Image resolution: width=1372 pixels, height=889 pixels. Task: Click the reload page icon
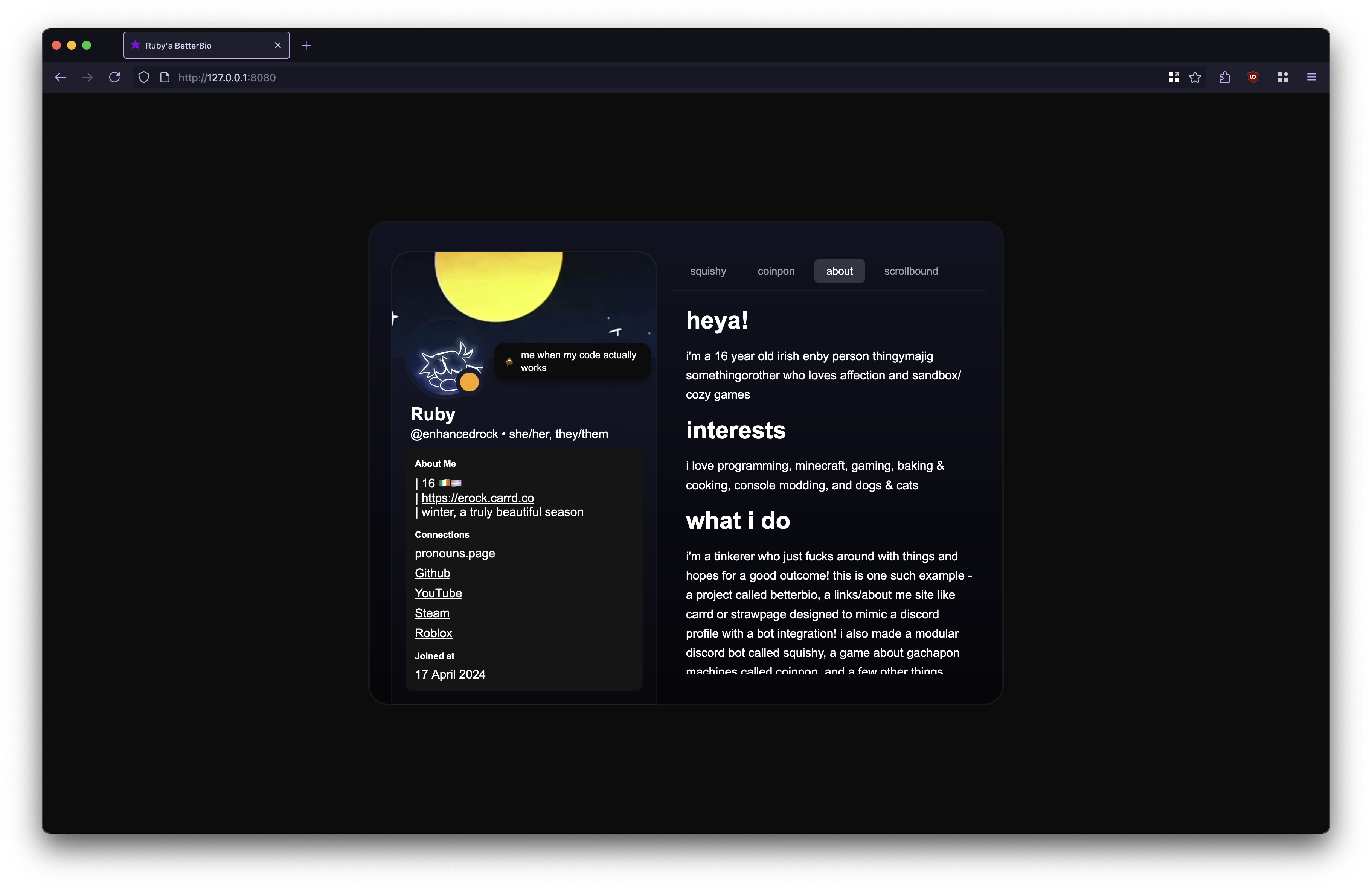click(x=115, y=77)
